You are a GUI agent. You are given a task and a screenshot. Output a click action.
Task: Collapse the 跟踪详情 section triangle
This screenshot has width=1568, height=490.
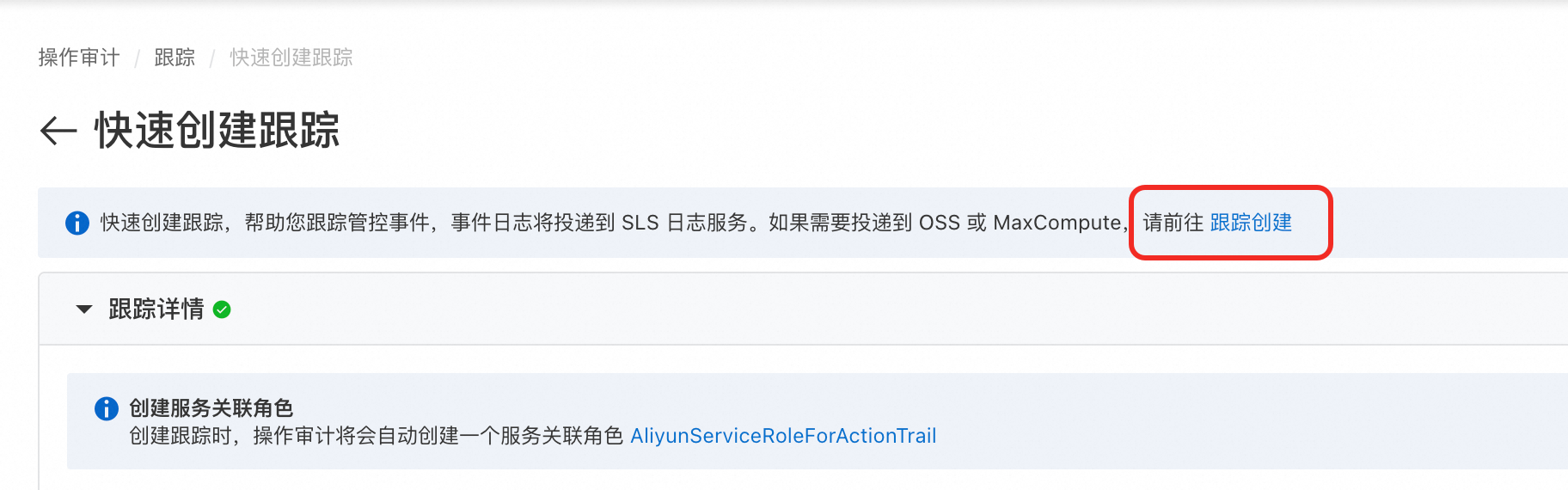tap(83, 309)
